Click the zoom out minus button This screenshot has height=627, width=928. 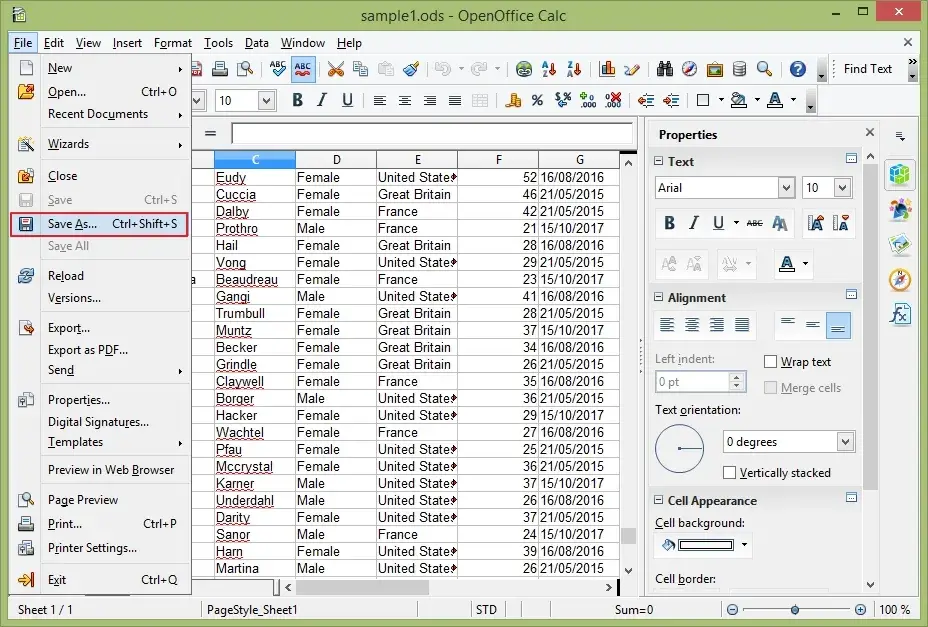[733, 610]
